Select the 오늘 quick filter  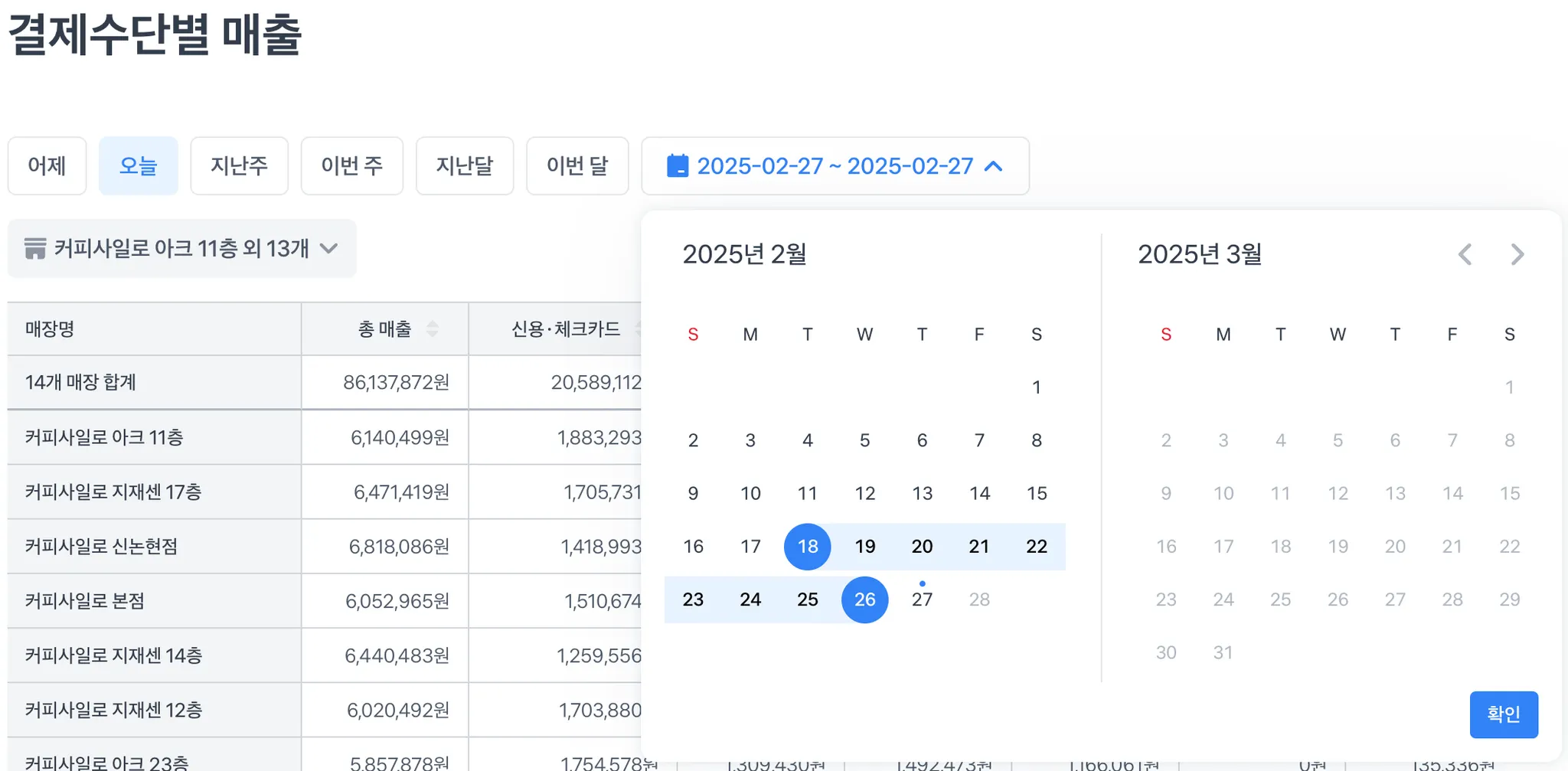coord(139,166)
